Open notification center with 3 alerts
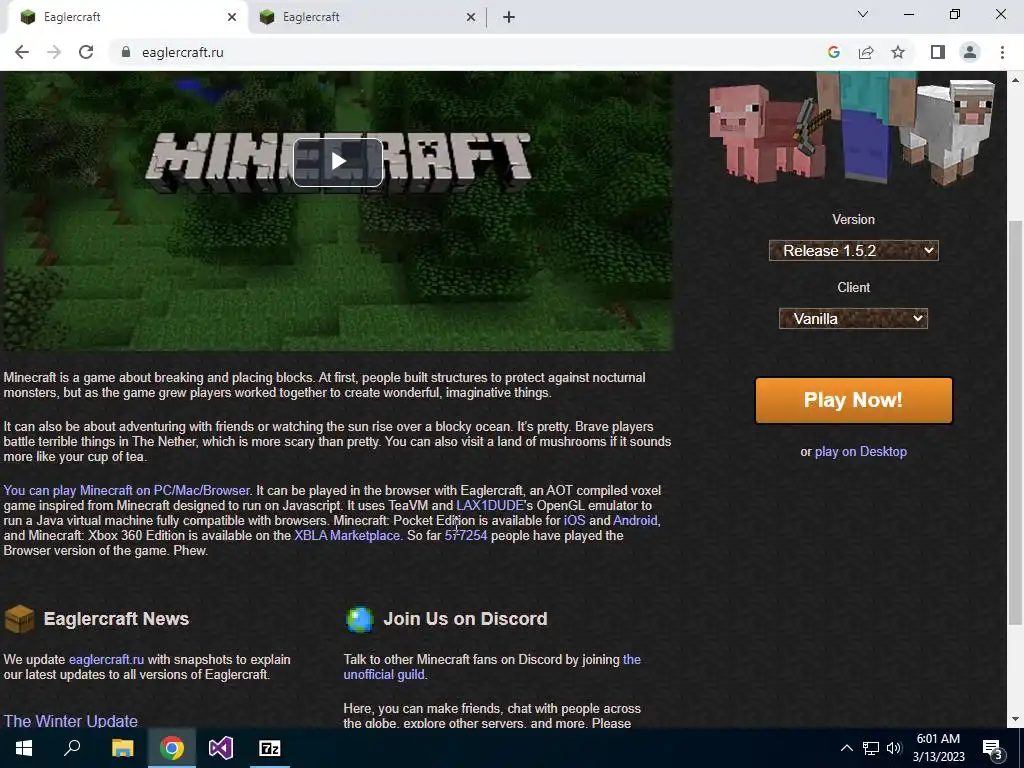The image size is (1024, 768). (993, 749)
